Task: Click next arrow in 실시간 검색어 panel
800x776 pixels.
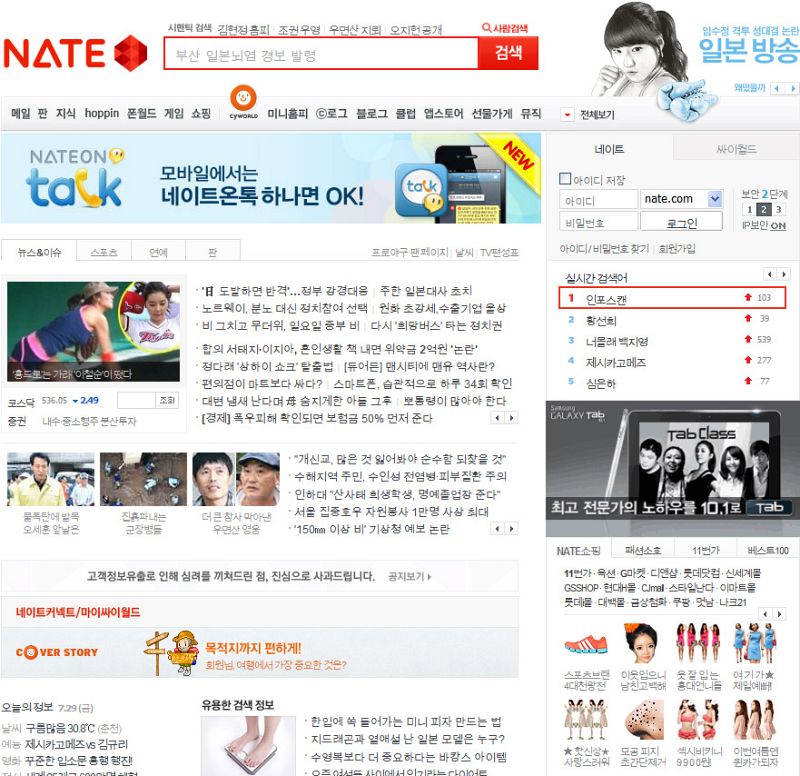Action: (x=782, y=274)
